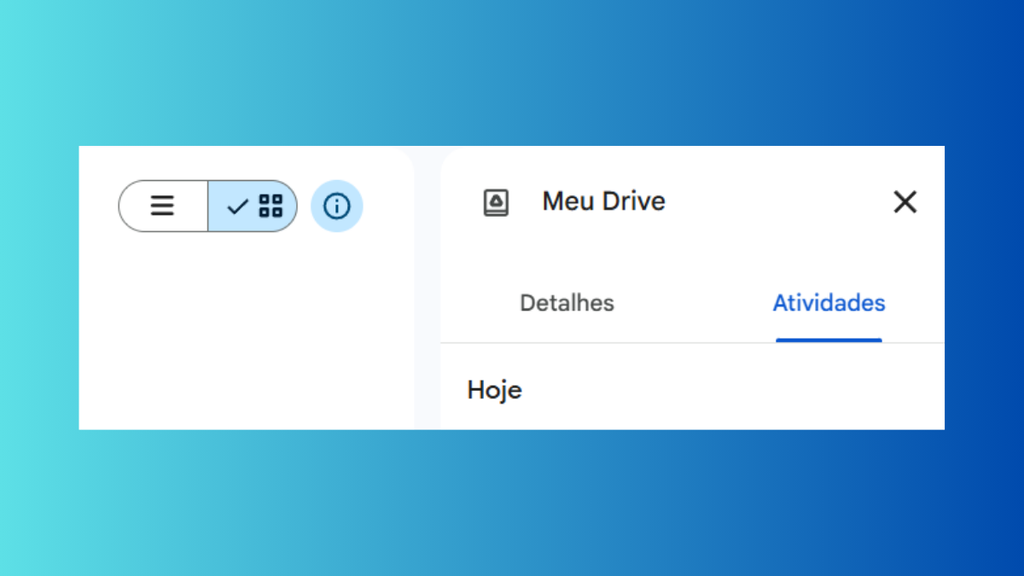
Task: Click the circled "i" information icon
Action: click(337, 206)
